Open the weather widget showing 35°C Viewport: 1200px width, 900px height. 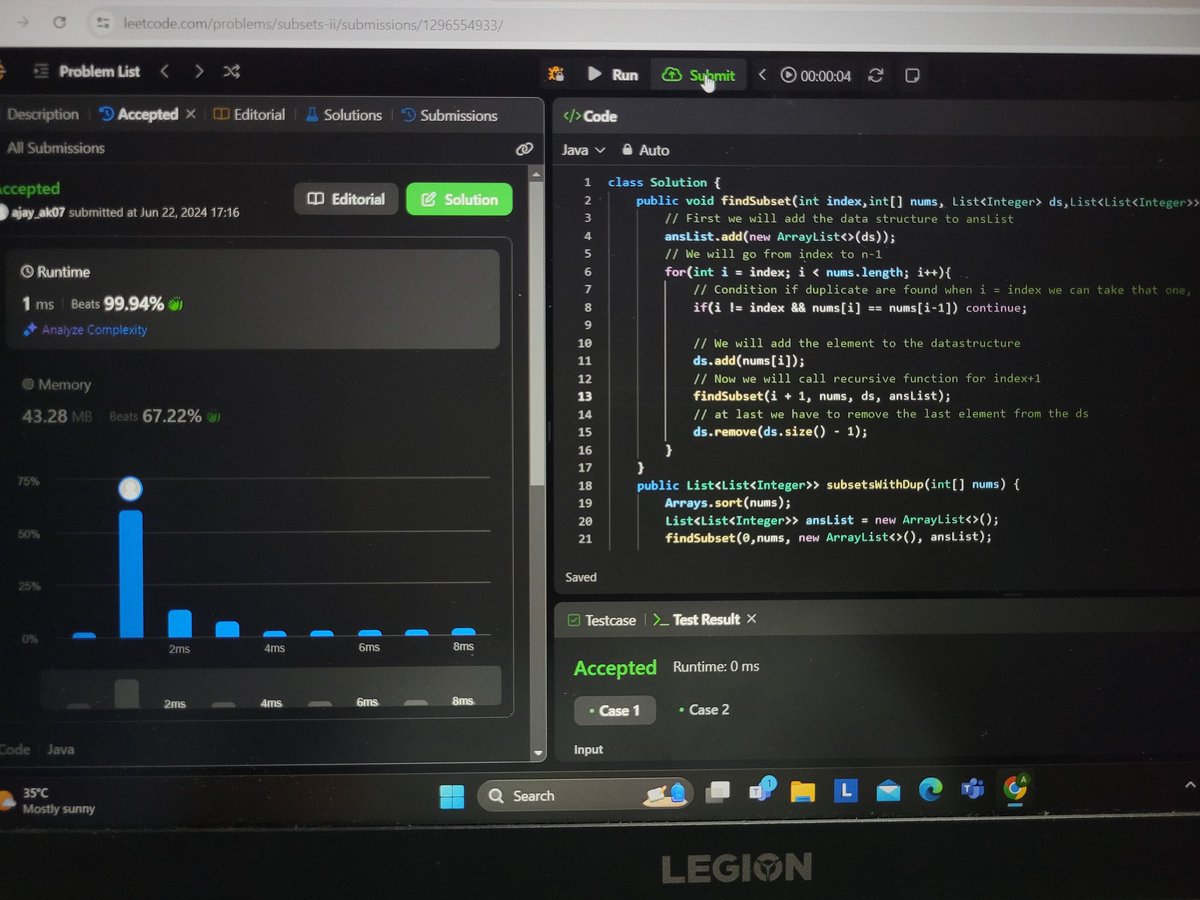[50, 800]
